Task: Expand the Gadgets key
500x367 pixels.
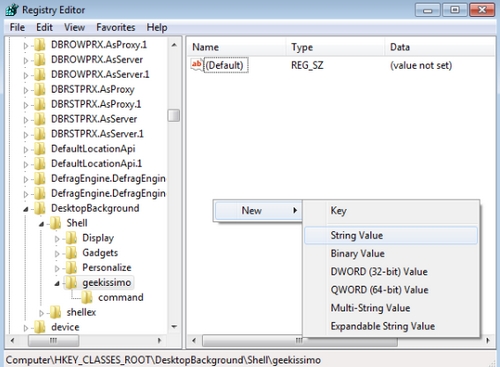Action: point(57,254)
